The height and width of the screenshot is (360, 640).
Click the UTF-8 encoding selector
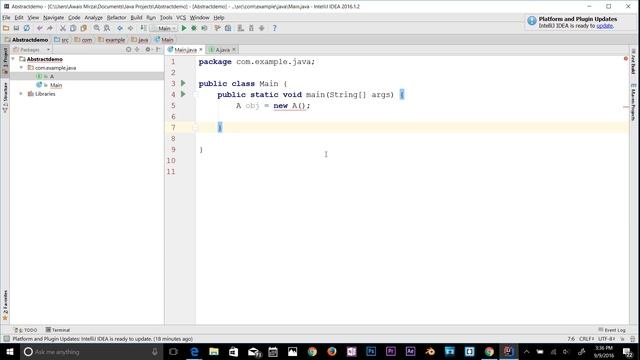point(607,339)
